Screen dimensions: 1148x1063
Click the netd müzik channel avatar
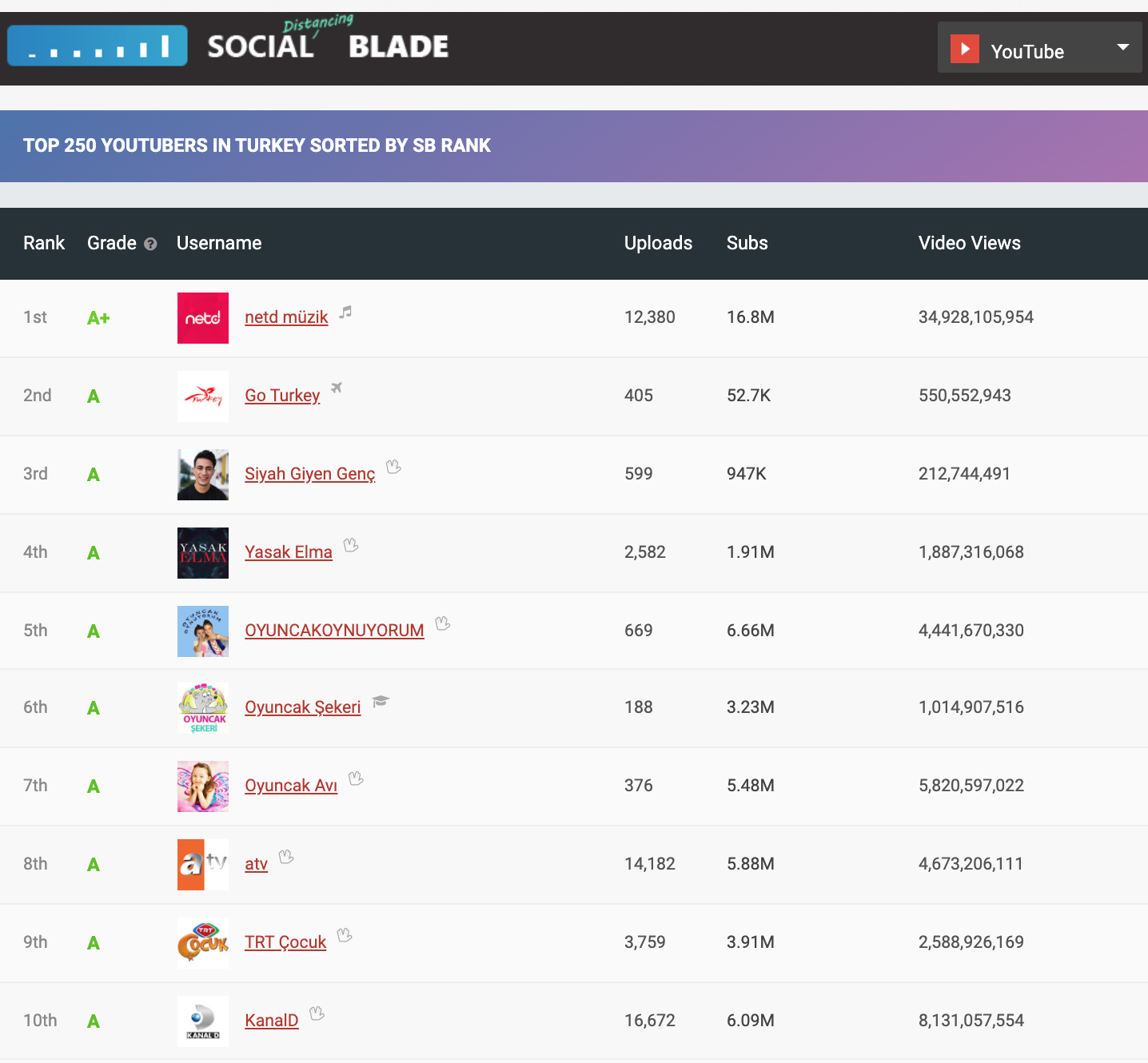pos(203,318)
